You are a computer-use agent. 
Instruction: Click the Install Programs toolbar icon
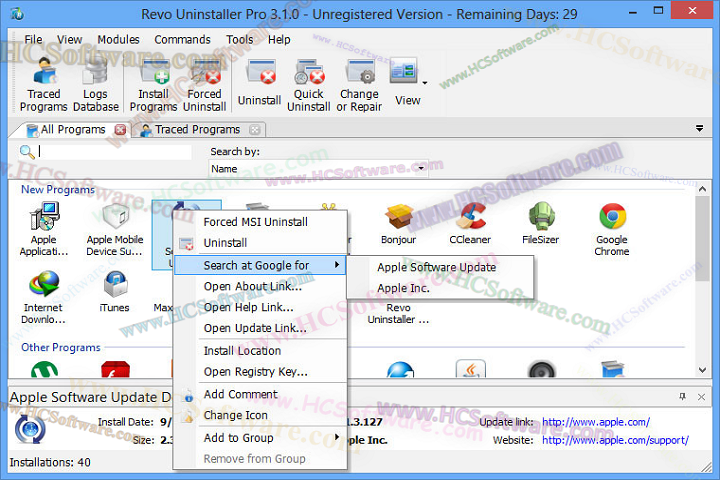153,85
